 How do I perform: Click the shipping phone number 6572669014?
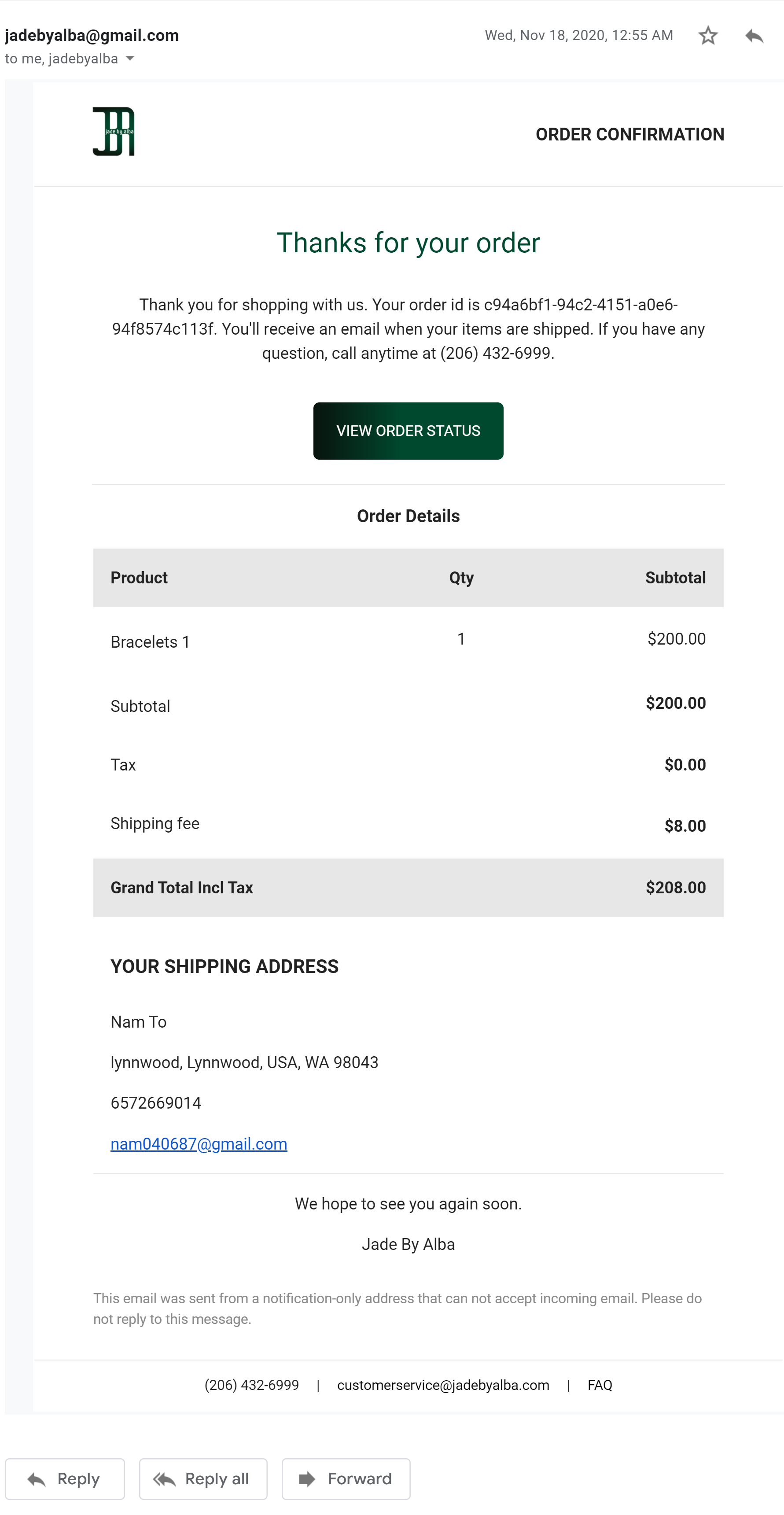[156, 1103]
